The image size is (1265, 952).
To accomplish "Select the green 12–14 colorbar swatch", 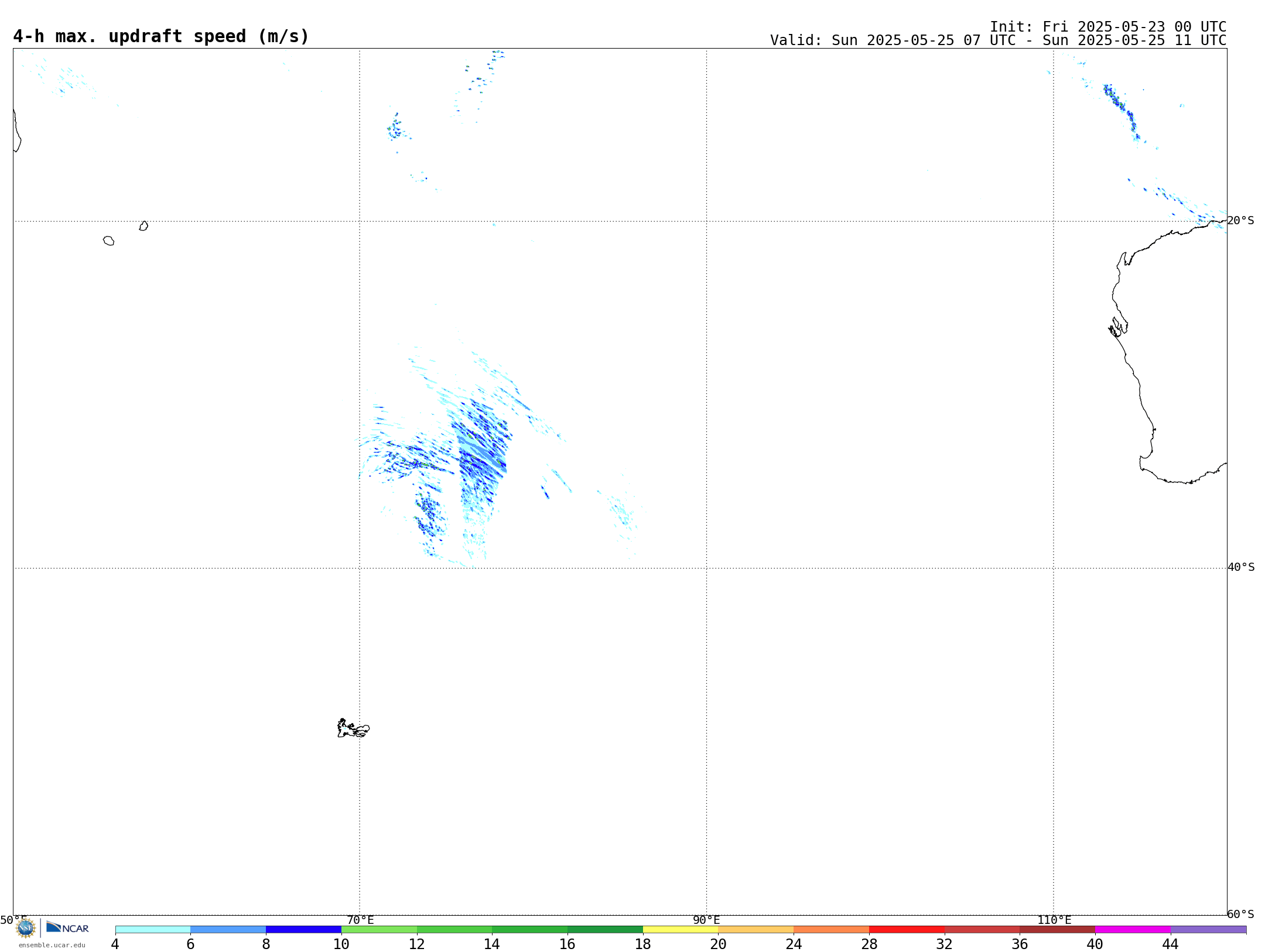I will (x=454, y=929).
